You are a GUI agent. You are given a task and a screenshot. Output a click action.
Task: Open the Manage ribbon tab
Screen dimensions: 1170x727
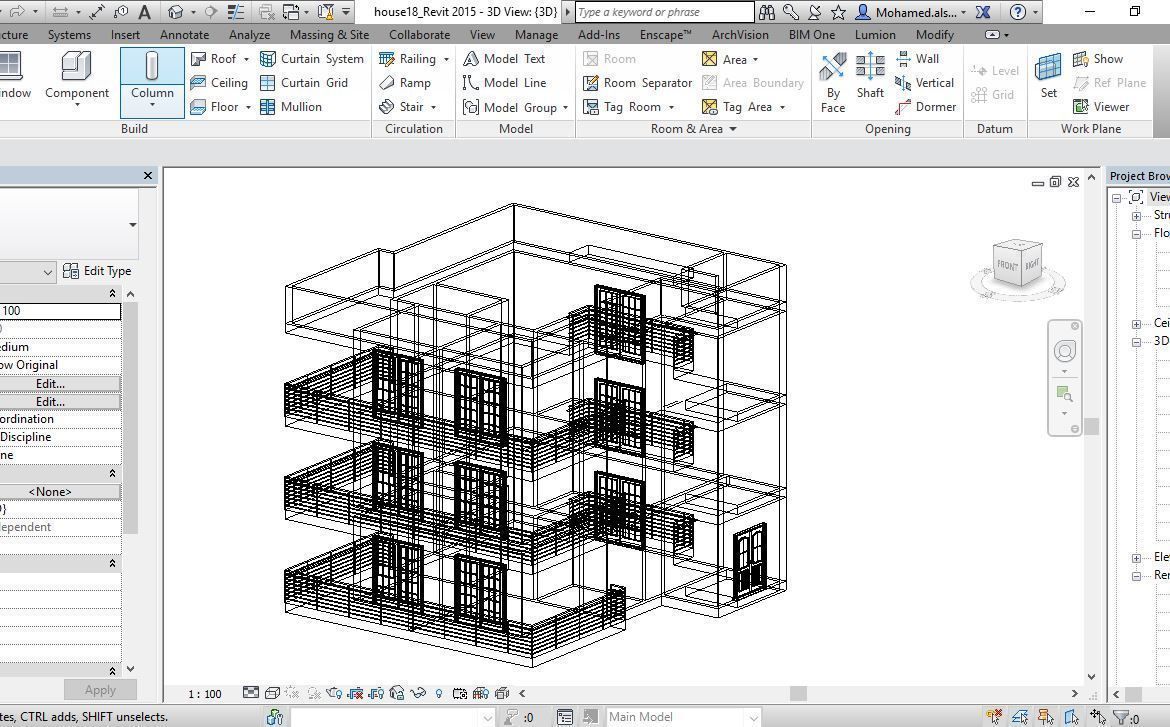pyautogui.click(x=536, y=34)
